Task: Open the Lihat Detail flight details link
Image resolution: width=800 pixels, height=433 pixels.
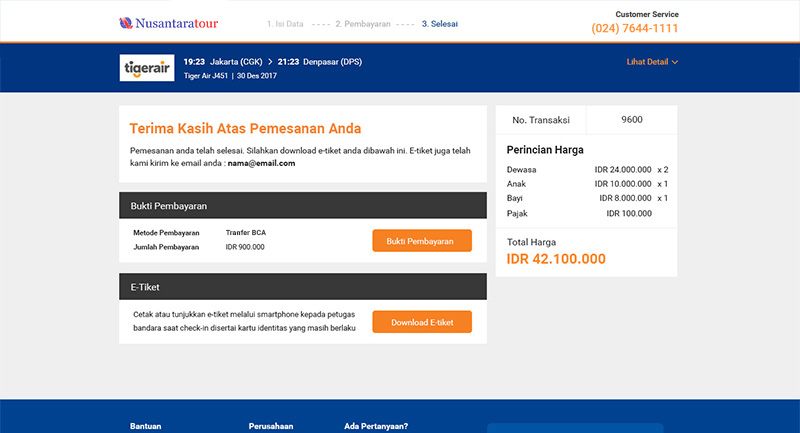Action: point(647,62)
